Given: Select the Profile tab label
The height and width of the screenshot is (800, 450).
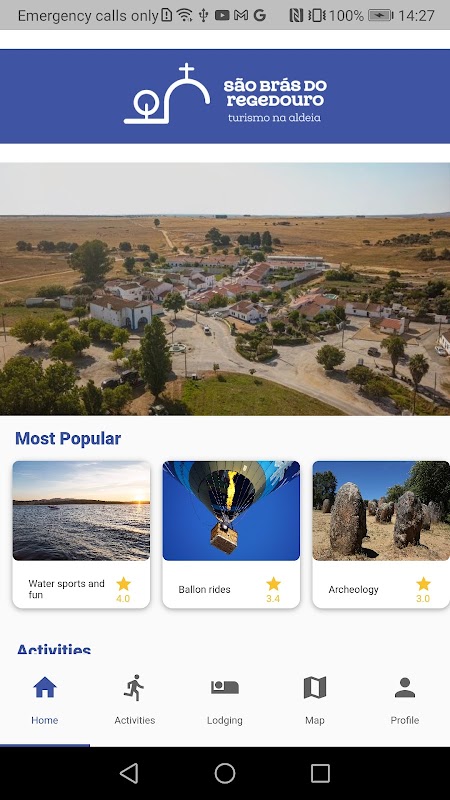Looking at the screenshot, I should pyautogui.click(x=405, y=720).
